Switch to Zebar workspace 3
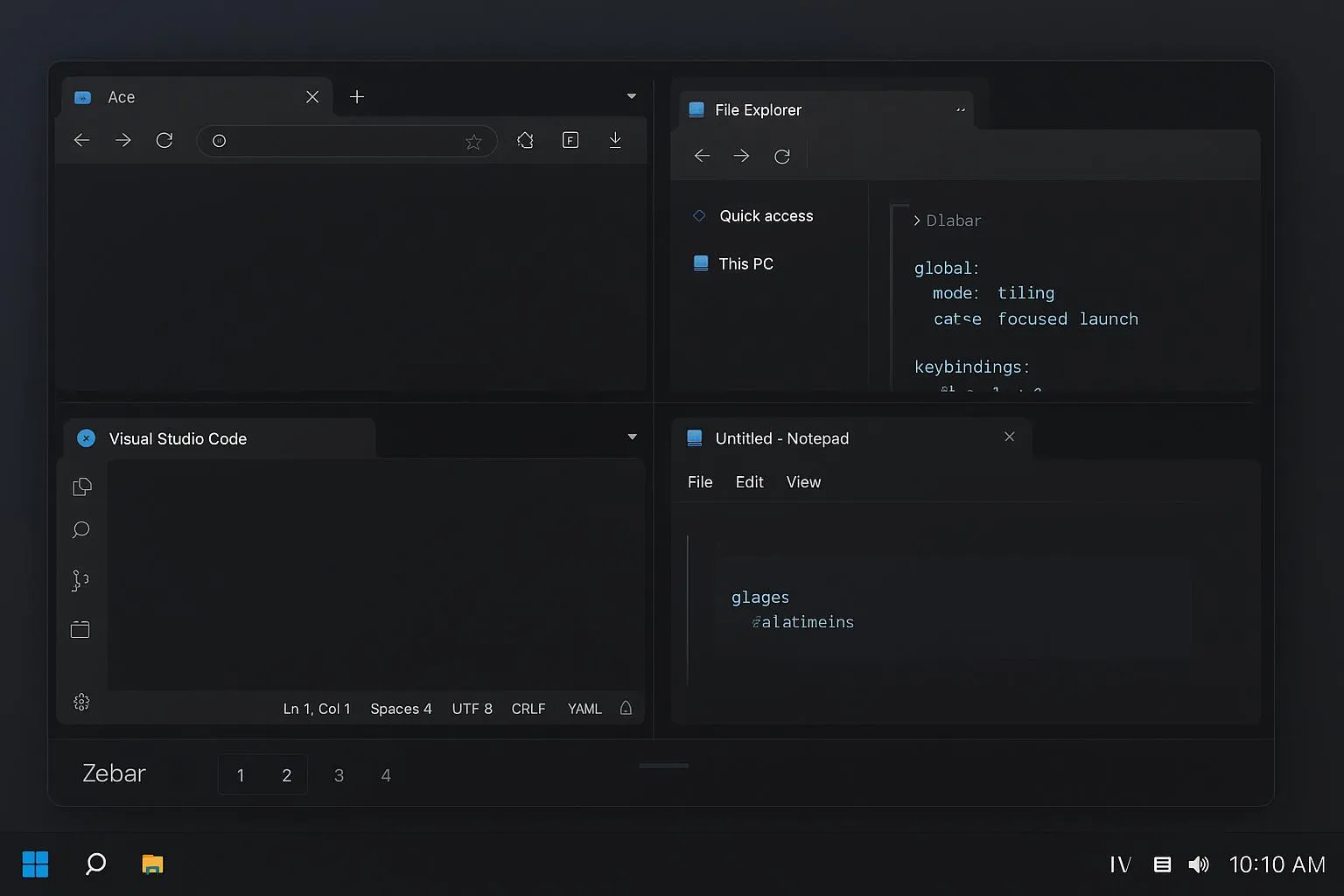This screenshot has height=896, width=1344. 339,775
